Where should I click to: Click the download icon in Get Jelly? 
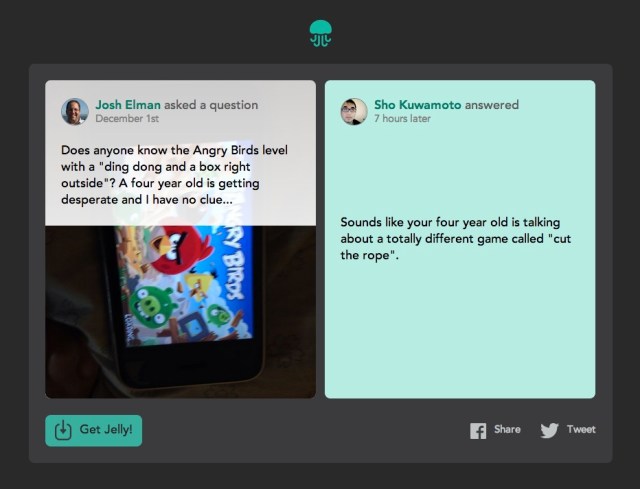click(63, 430)
